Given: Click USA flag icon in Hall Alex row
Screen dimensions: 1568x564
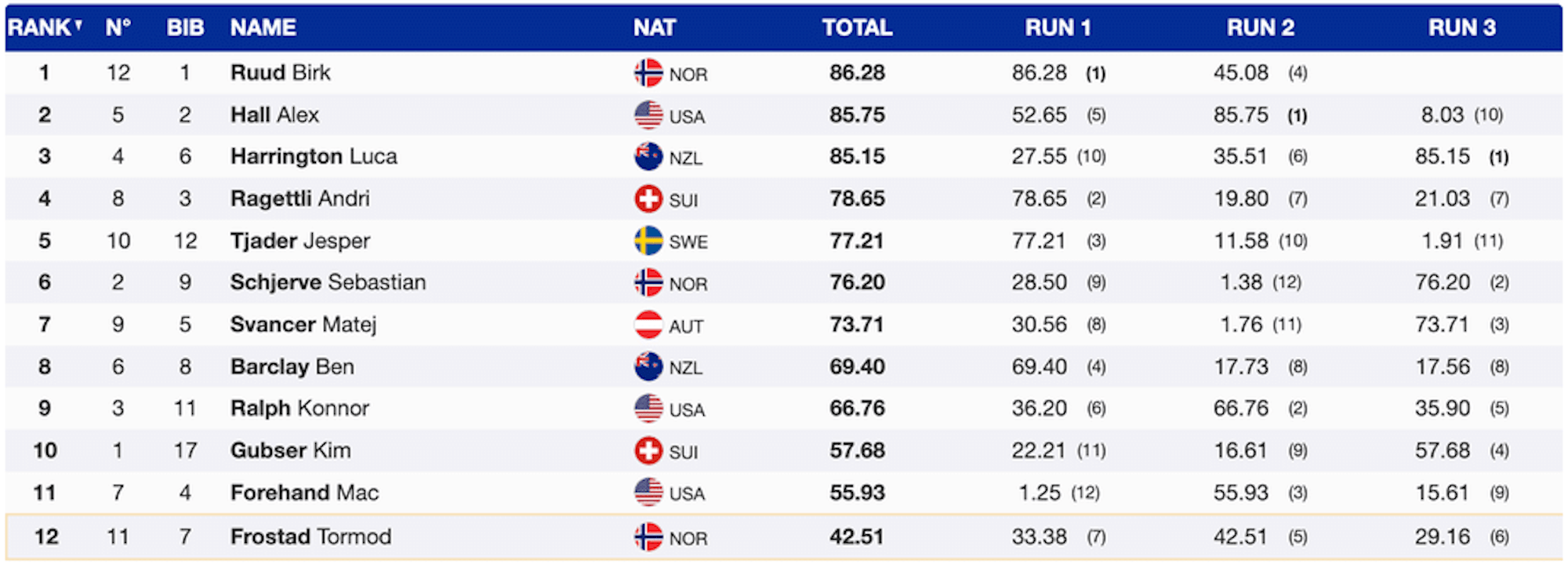Looking at the screenshot, I should point(648,115).
